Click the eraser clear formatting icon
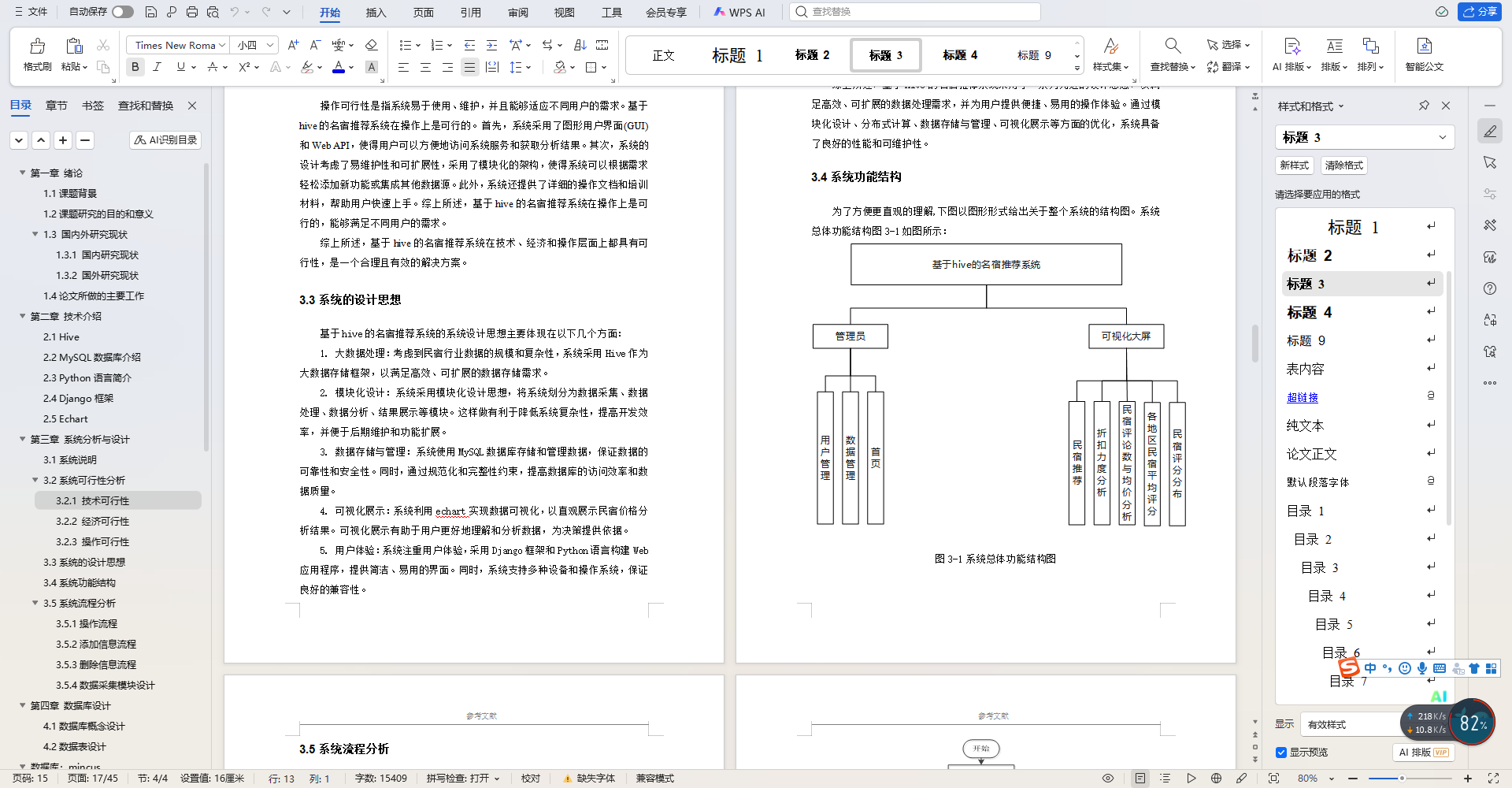The height and width of the screenshot is (788, 1512). [372, 45]
